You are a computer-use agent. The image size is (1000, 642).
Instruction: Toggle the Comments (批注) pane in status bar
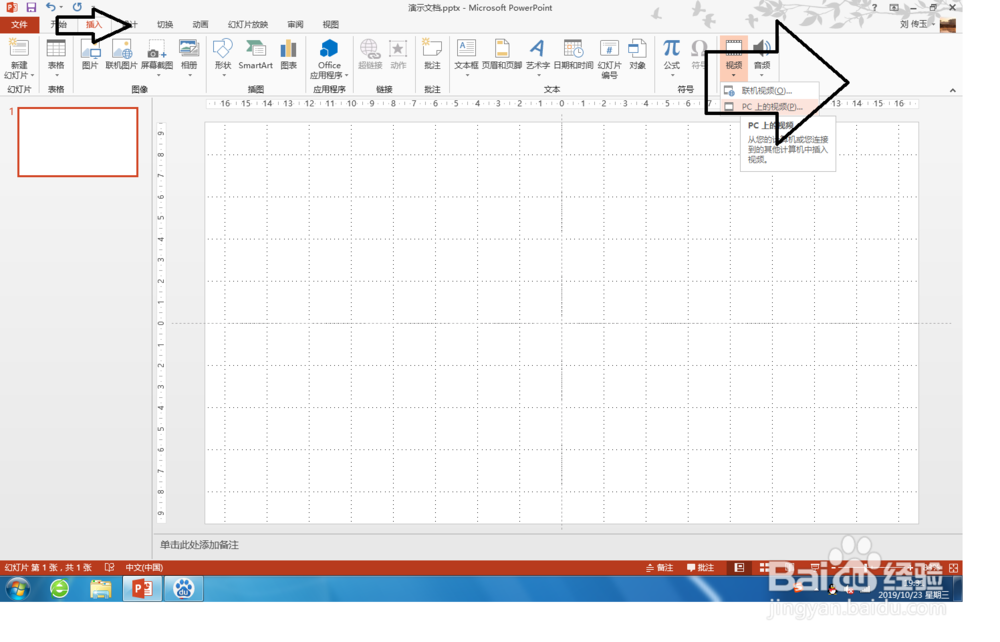pyautogui.click(x=700, y=567)
